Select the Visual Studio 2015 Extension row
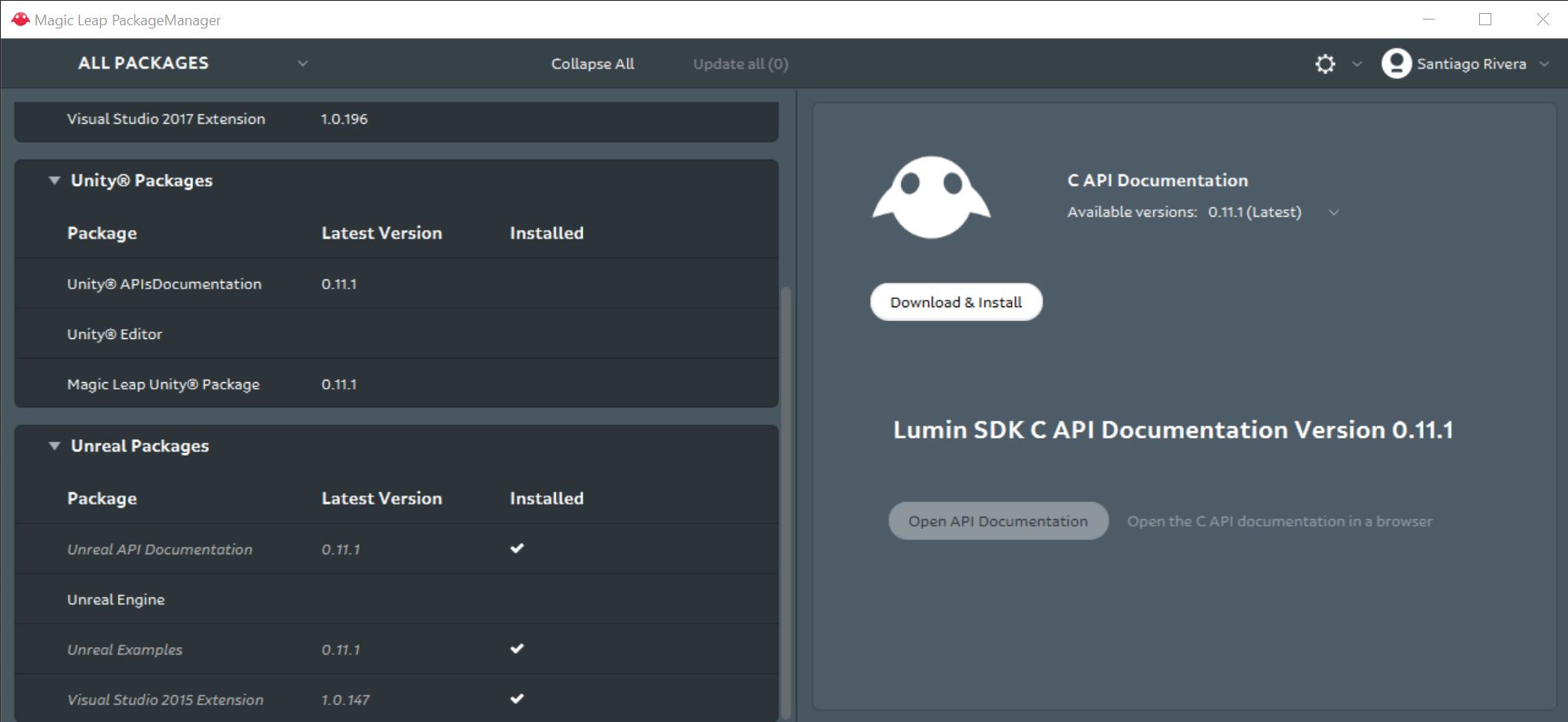 (x=396, y=699)
